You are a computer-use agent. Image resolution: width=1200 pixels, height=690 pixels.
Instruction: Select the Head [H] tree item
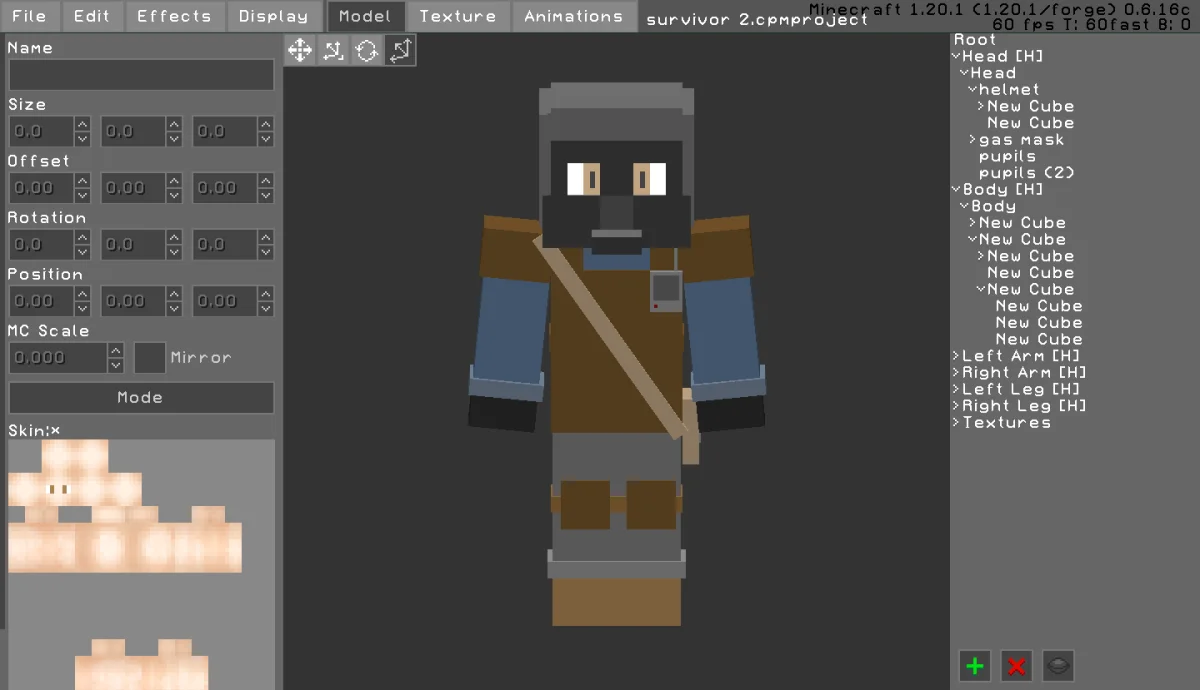coord(1002,57)
